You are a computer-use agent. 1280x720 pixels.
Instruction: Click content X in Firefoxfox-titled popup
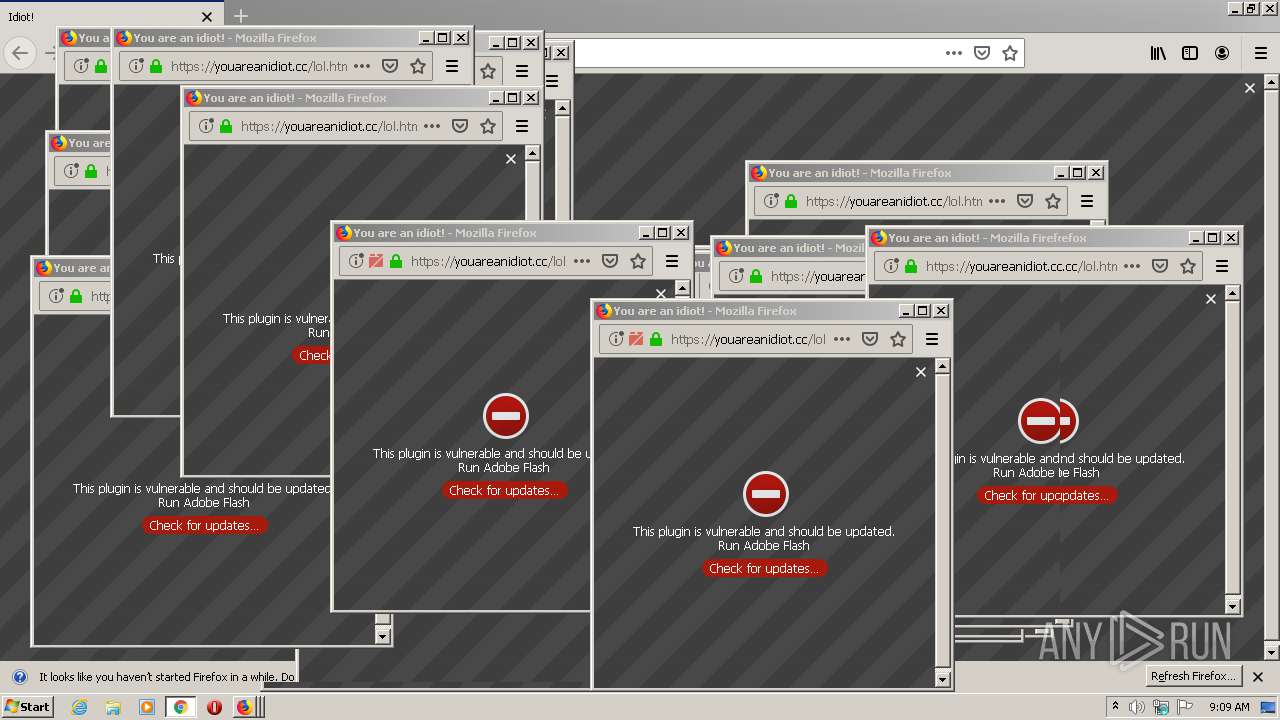[1211, 299]
